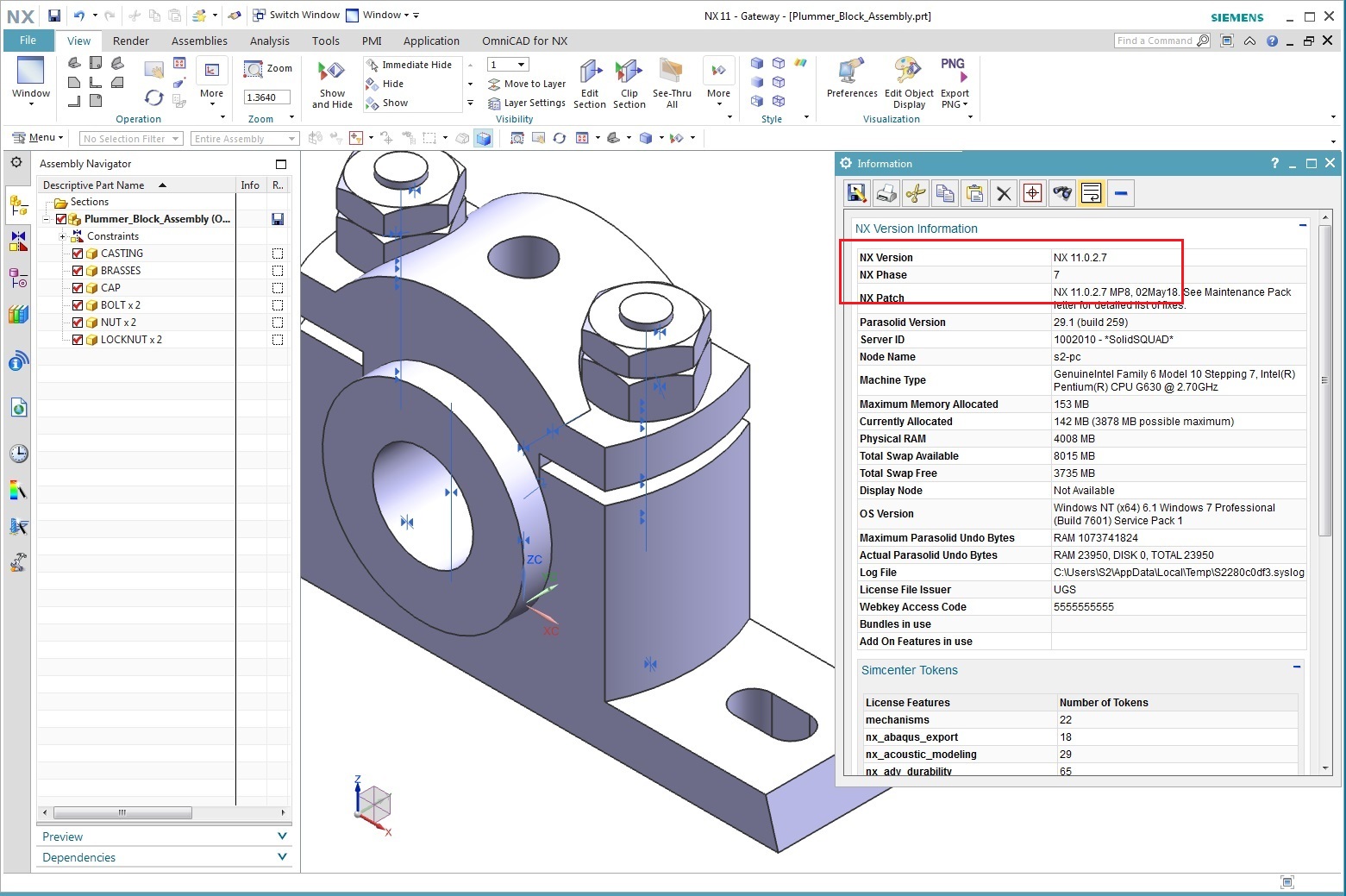
Task: Click the Layer Settings icon
Action: pos(494,103)
